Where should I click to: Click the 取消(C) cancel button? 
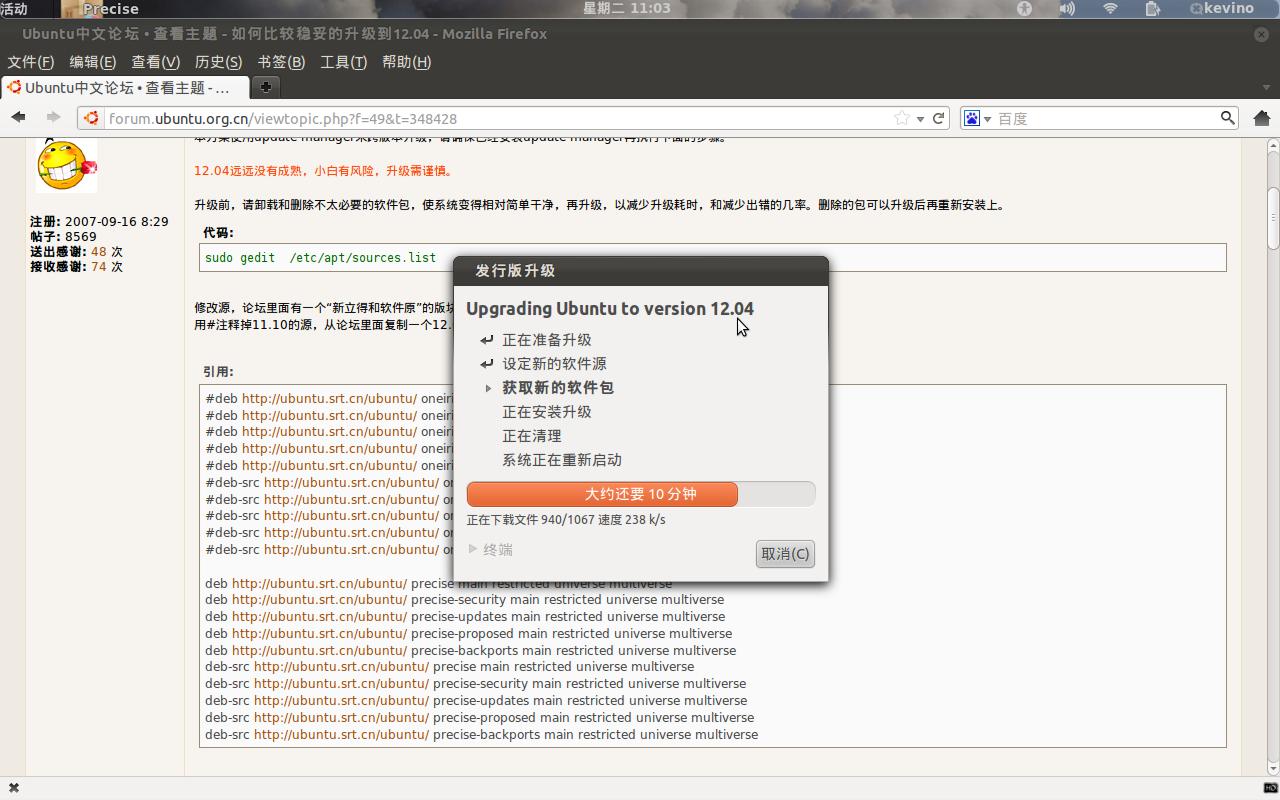coord(785,554)
